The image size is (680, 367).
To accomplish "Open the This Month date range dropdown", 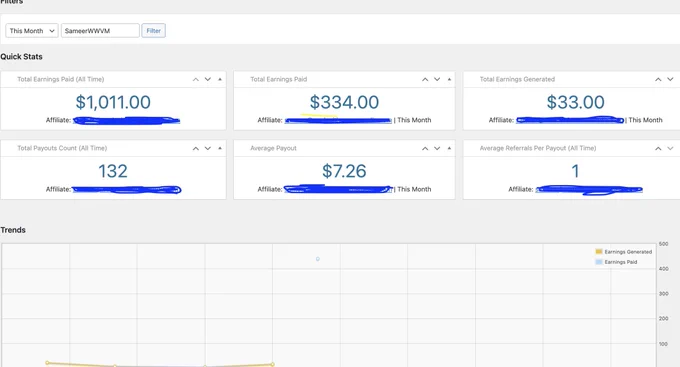I will pos(32,31).
